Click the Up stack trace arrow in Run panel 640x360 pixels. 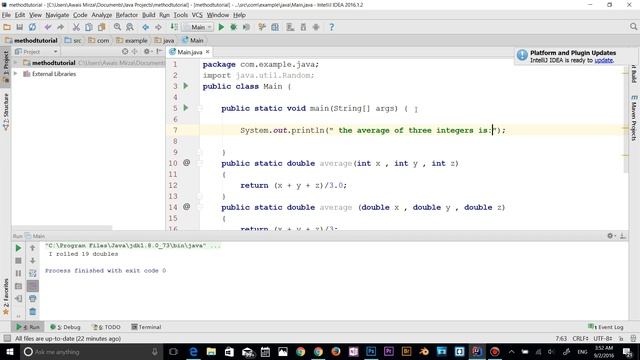[x=33, y=248]
